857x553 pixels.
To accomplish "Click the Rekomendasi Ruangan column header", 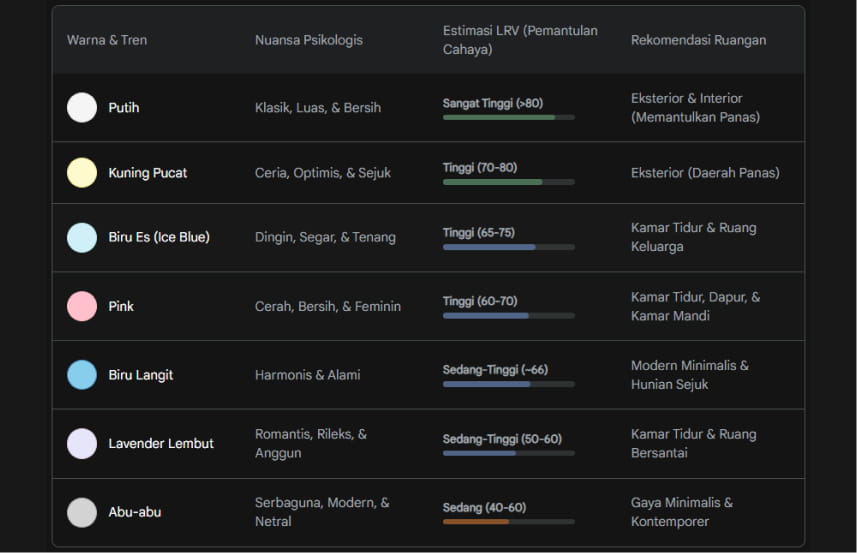I will [698, 40].
